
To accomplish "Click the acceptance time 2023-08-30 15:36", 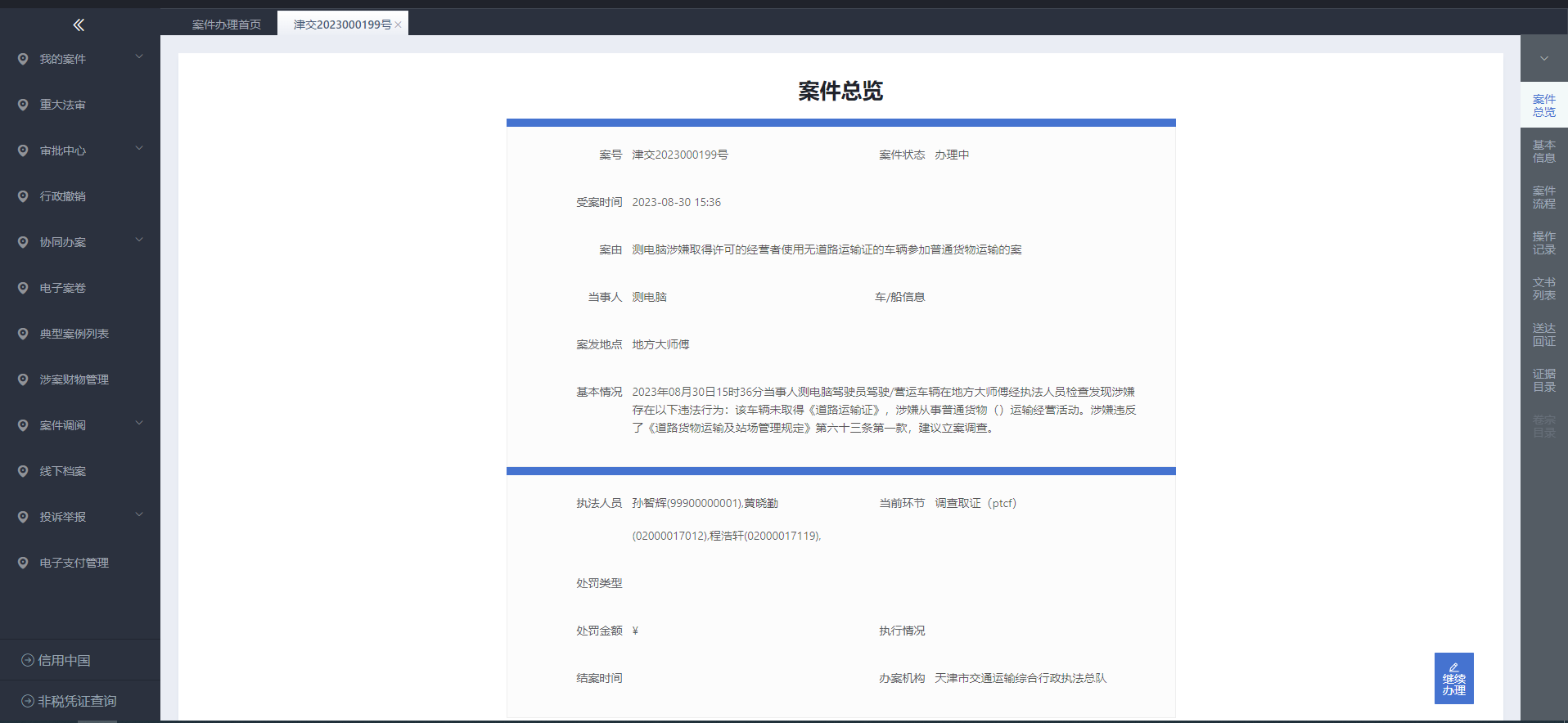I will (676, 202).
